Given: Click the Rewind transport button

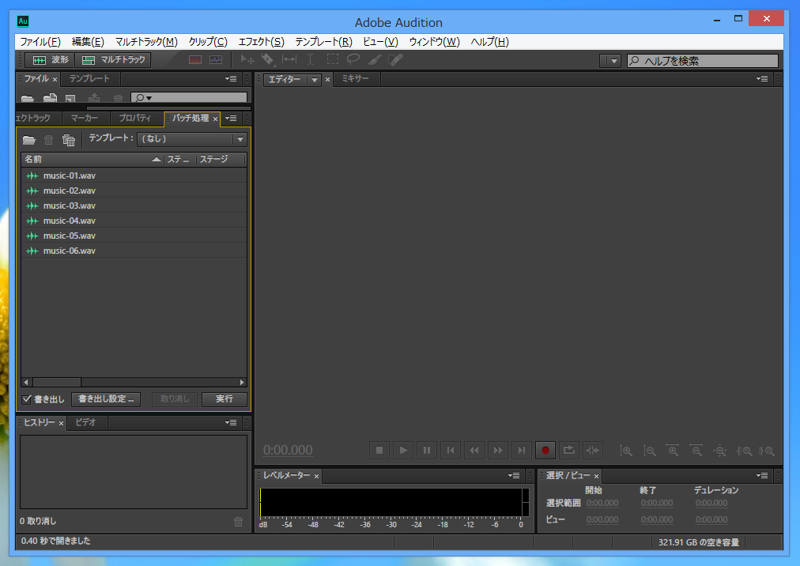Looking at the screenshot, I should pyautogui.click(x=474, y=450).
